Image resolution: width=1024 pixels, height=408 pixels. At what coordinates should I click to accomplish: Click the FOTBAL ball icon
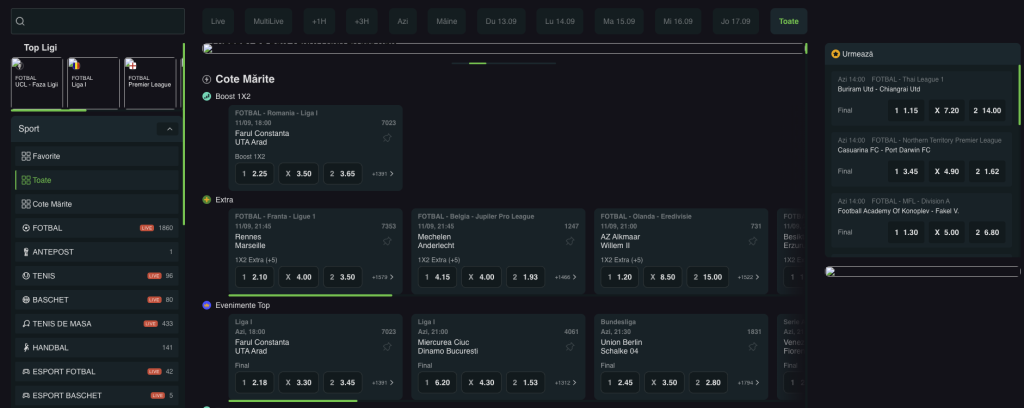[26, 228]
